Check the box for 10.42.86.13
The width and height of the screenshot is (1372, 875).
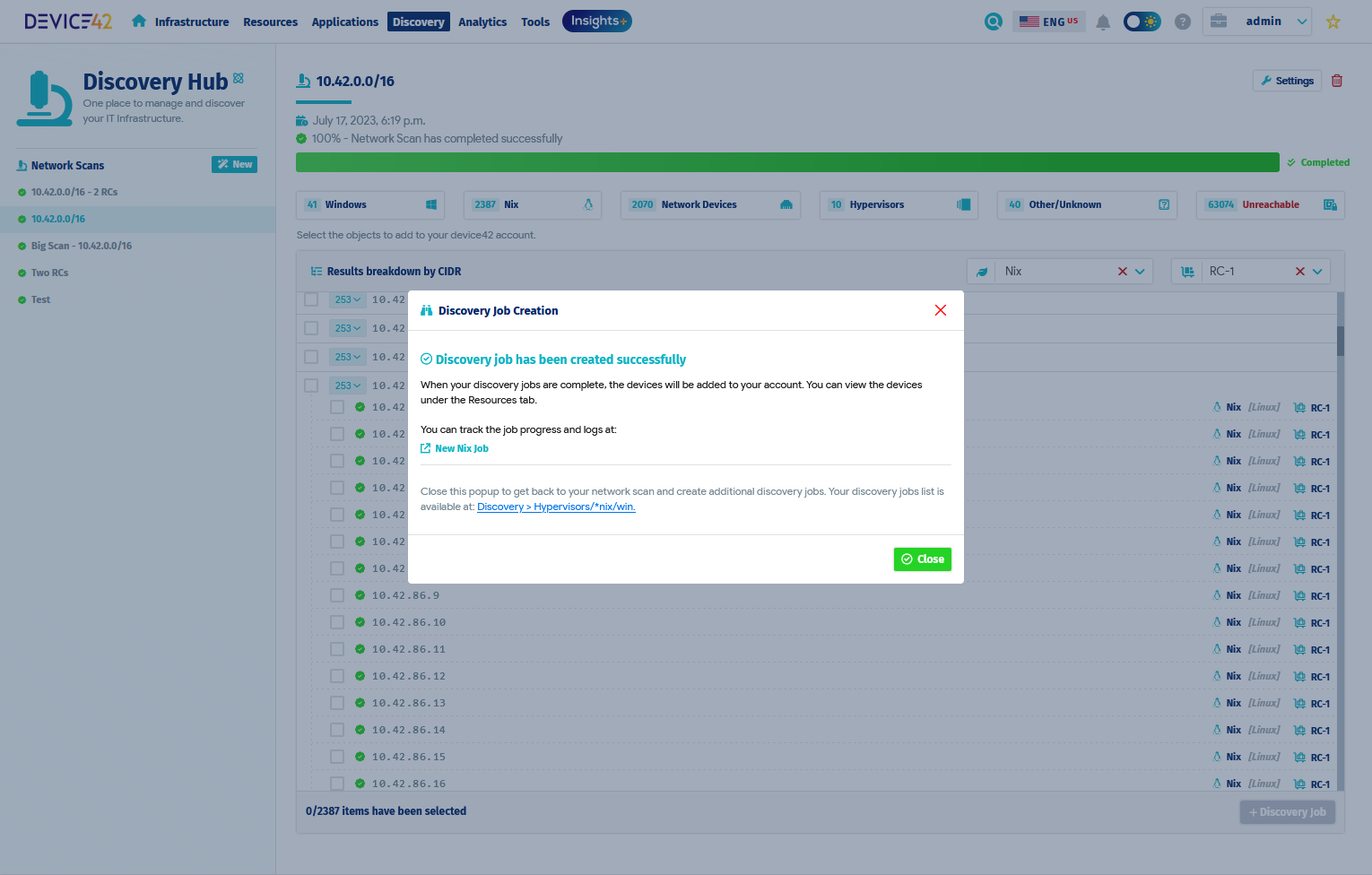coord(337,703)
